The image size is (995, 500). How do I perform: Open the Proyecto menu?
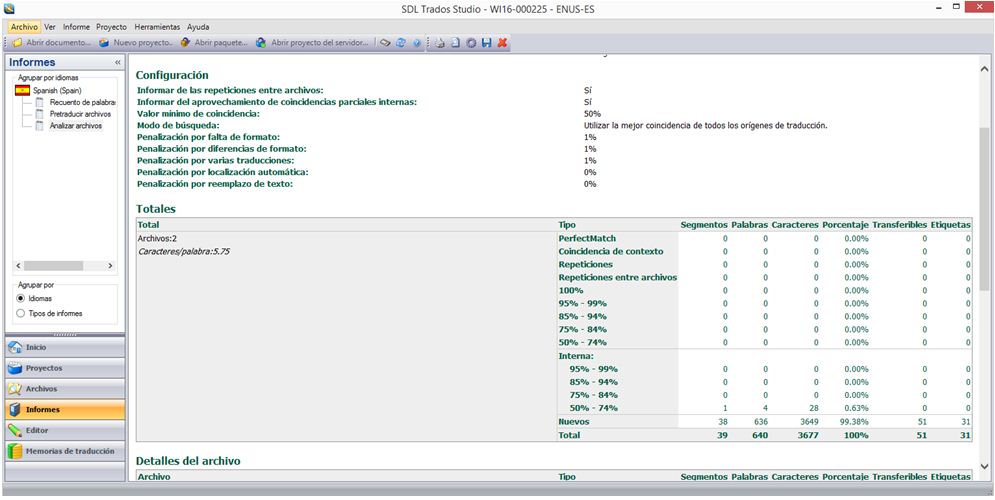tap(112, 27)
